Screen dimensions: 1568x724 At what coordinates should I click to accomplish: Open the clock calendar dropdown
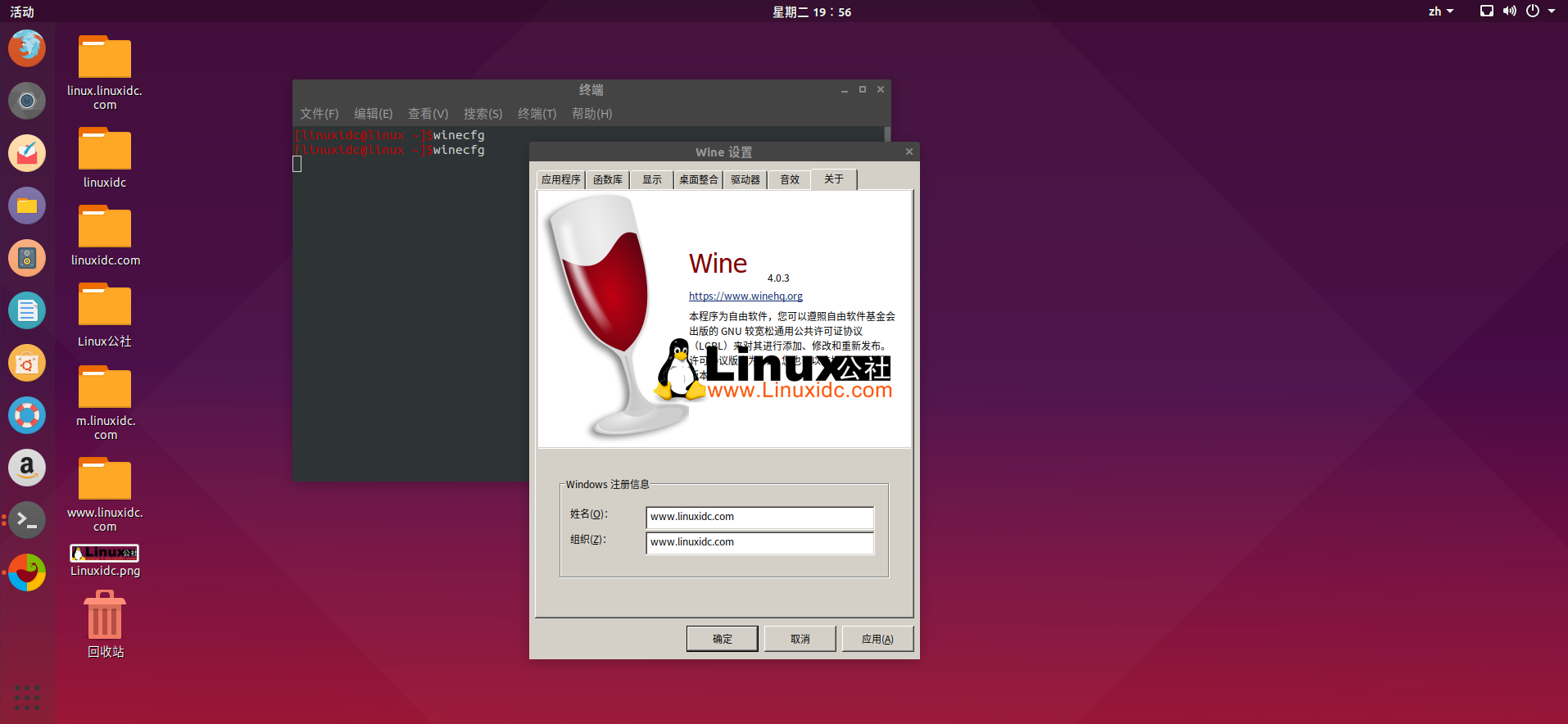point(811,12)
